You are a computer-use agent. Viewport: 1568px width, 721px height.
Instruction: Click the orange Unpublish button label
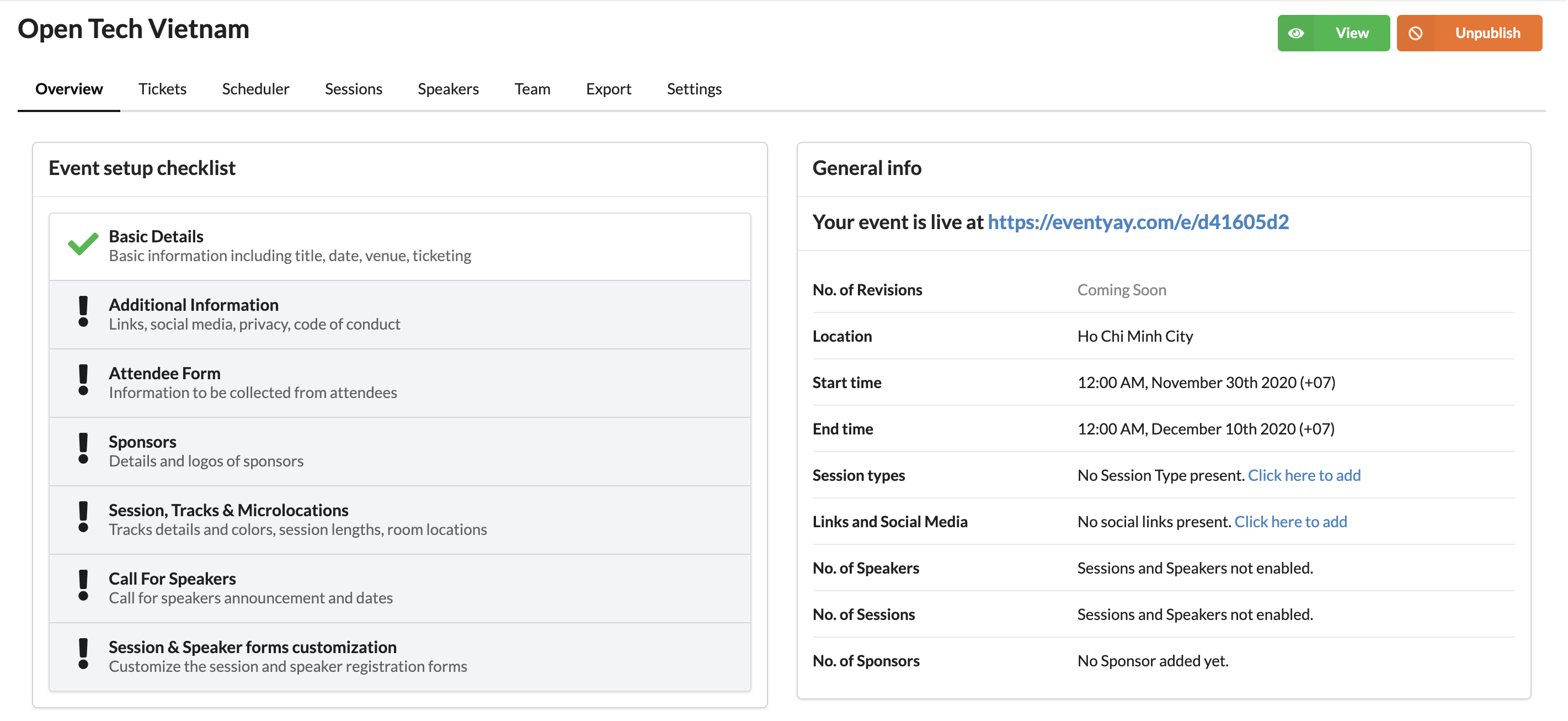click(x=1487, y=34)
